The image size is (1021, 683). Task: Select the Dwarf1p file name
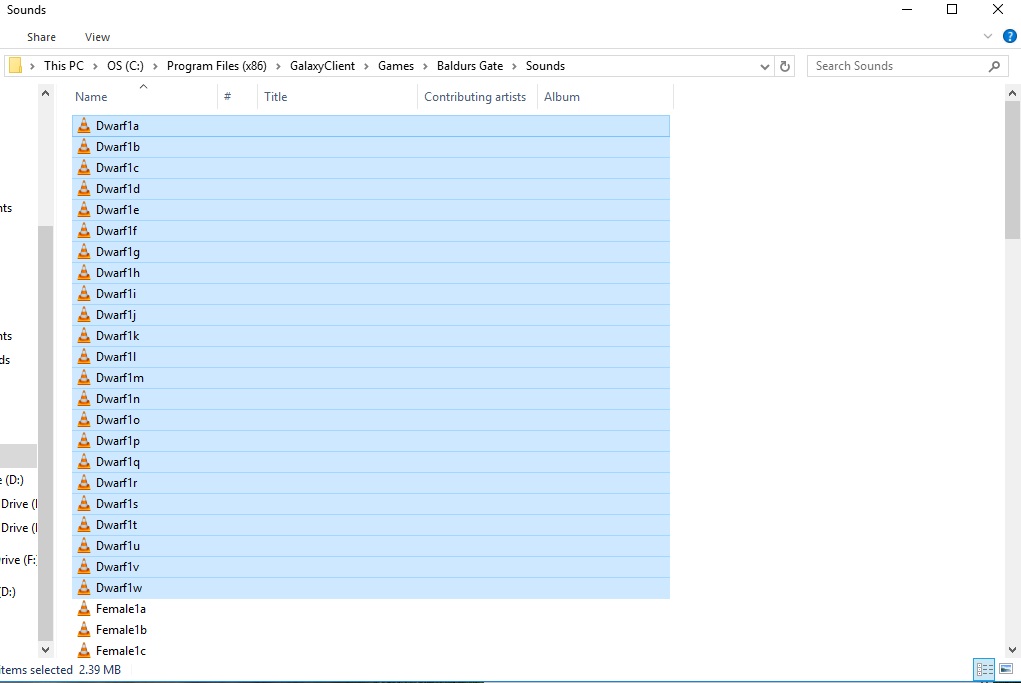coord(118,441)
